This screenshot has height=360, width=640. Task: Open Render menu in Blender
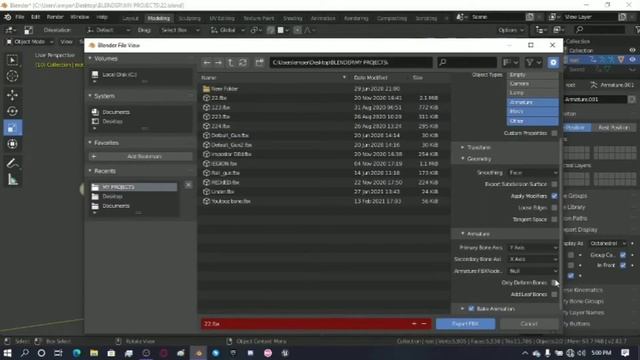tap(55, 17)
